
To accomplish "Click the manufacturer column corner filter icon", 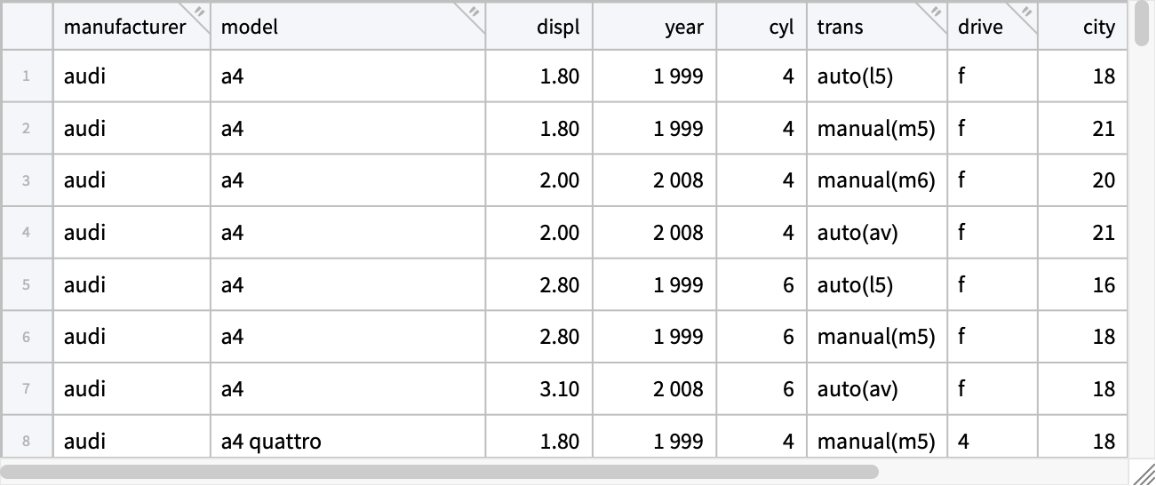I will pyautogui.click(x=198, y=12).
